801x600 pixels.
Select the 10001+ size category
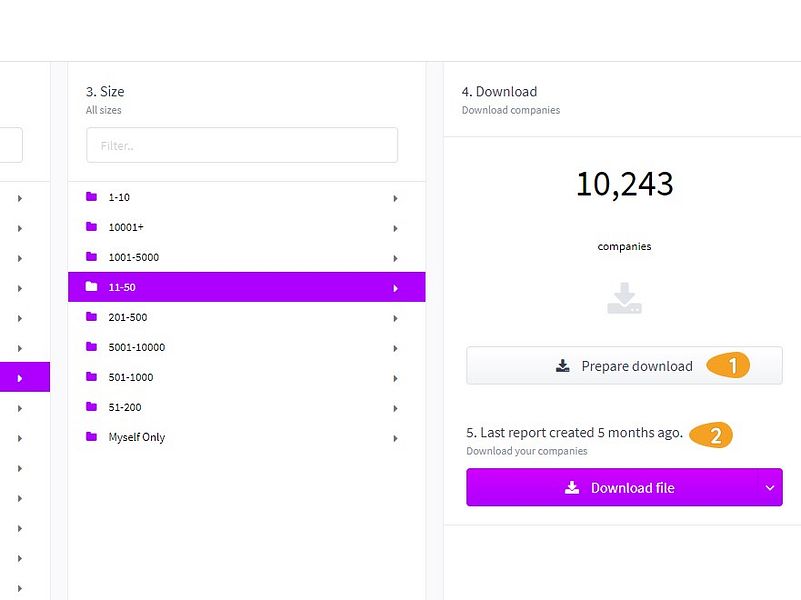coord(247,227)
